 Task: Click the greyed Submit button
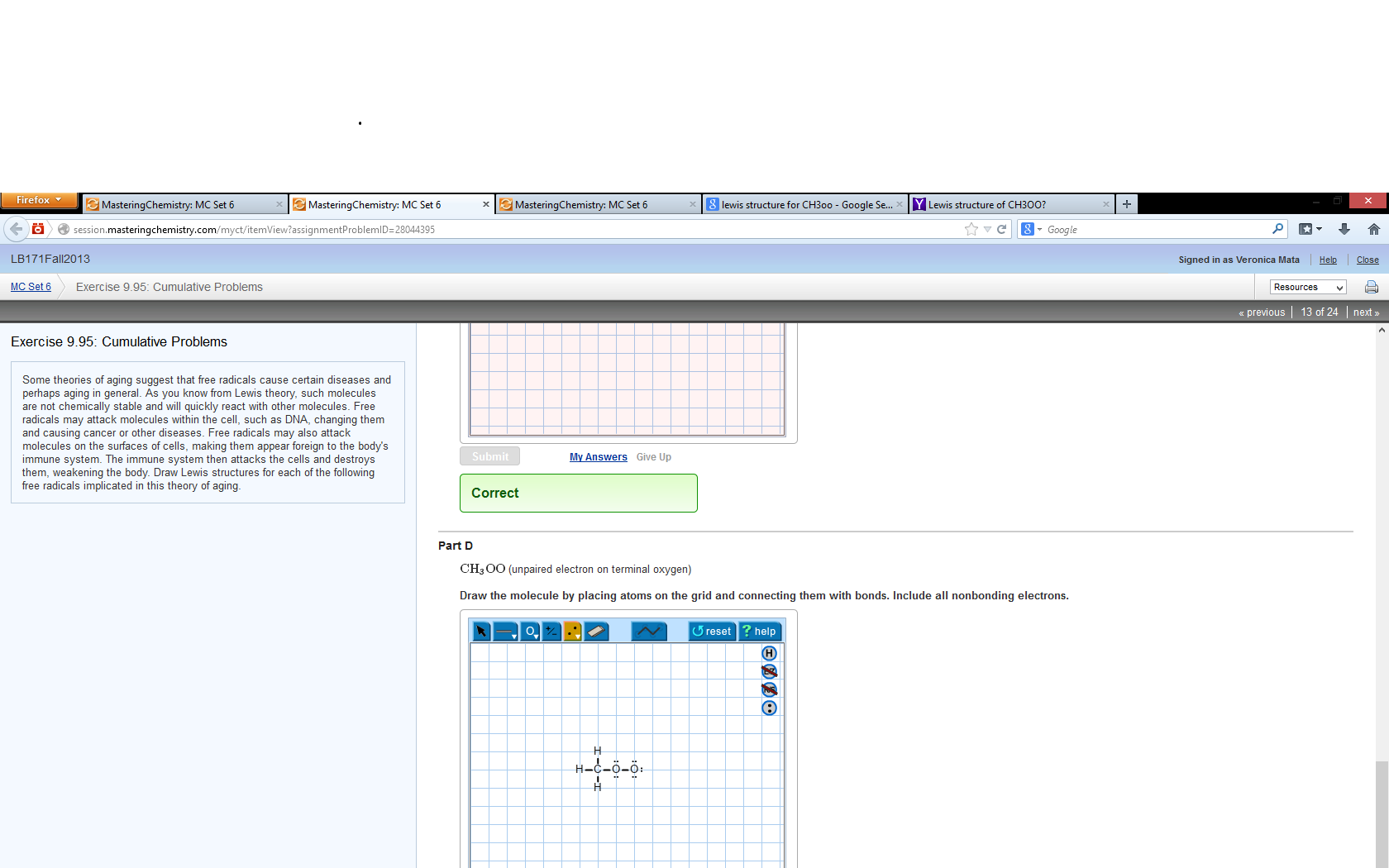(x=490, y=456)
